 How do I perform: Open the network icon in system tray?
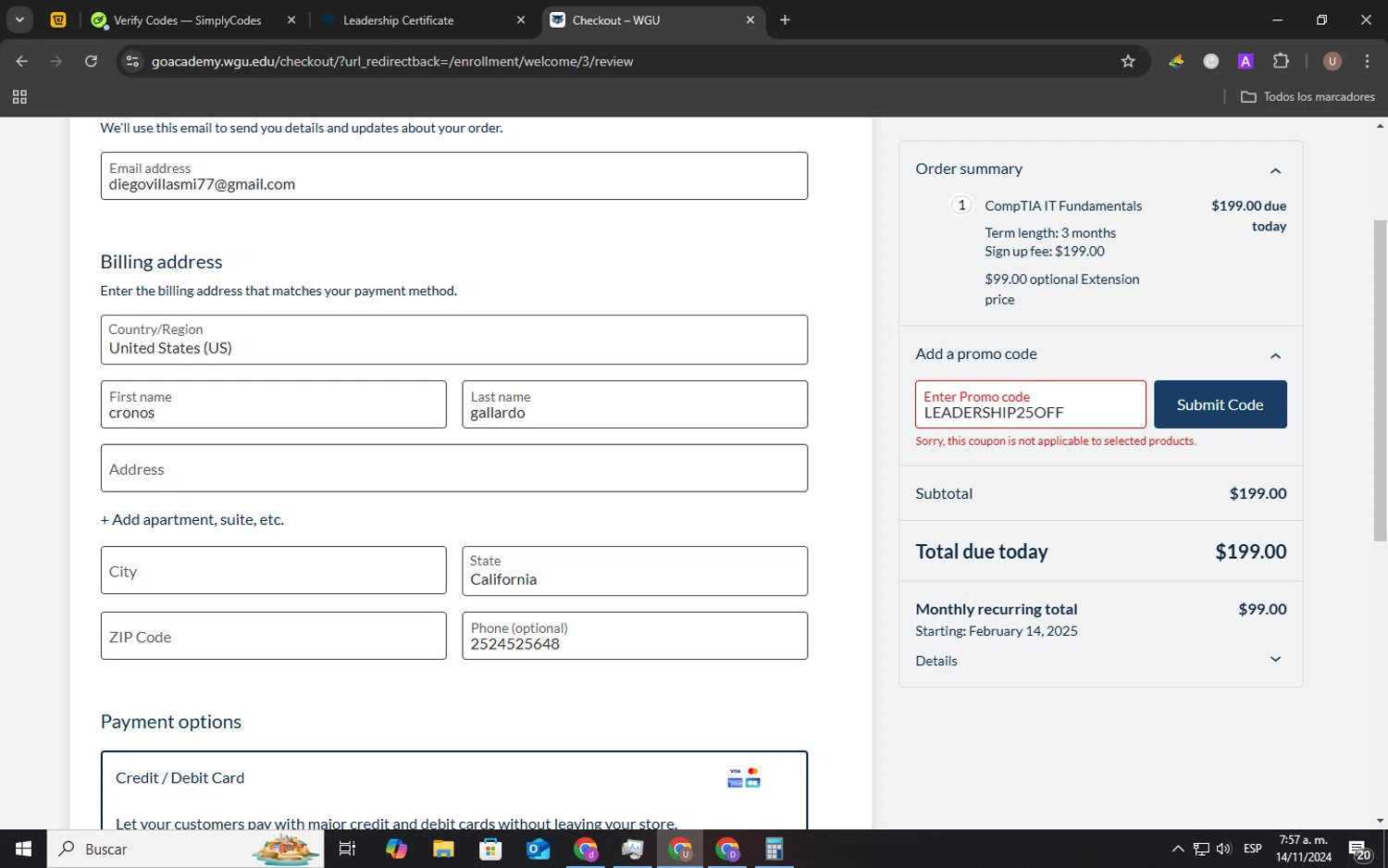[x=1201, y=849]
